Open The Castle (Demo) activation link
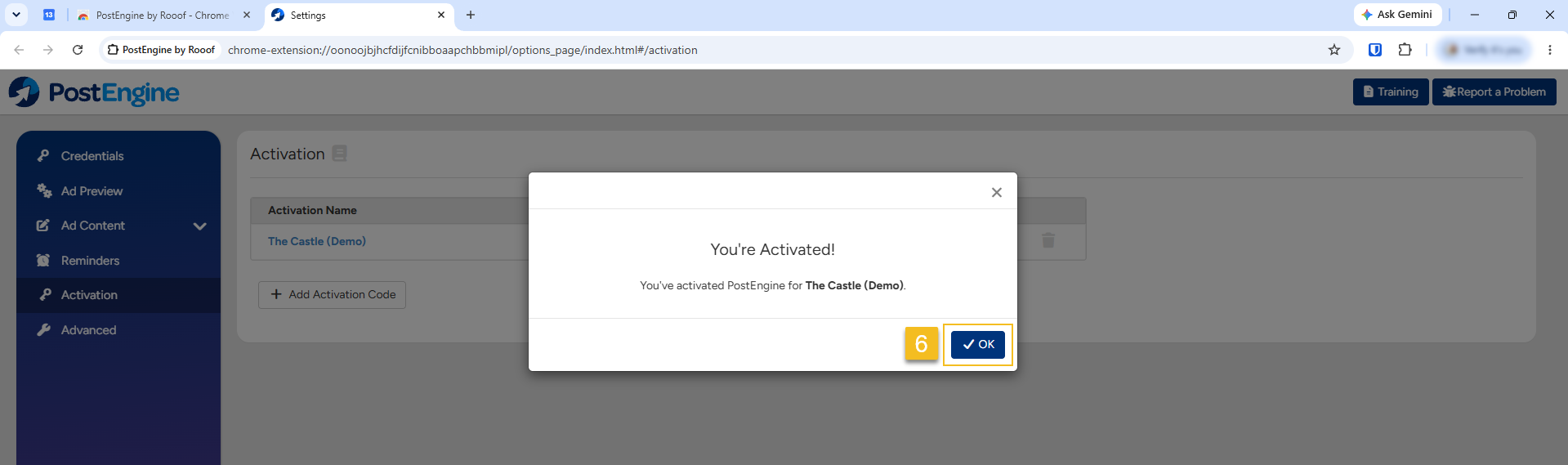This screenshot has height=465, width=1568. tap(317, 242)
